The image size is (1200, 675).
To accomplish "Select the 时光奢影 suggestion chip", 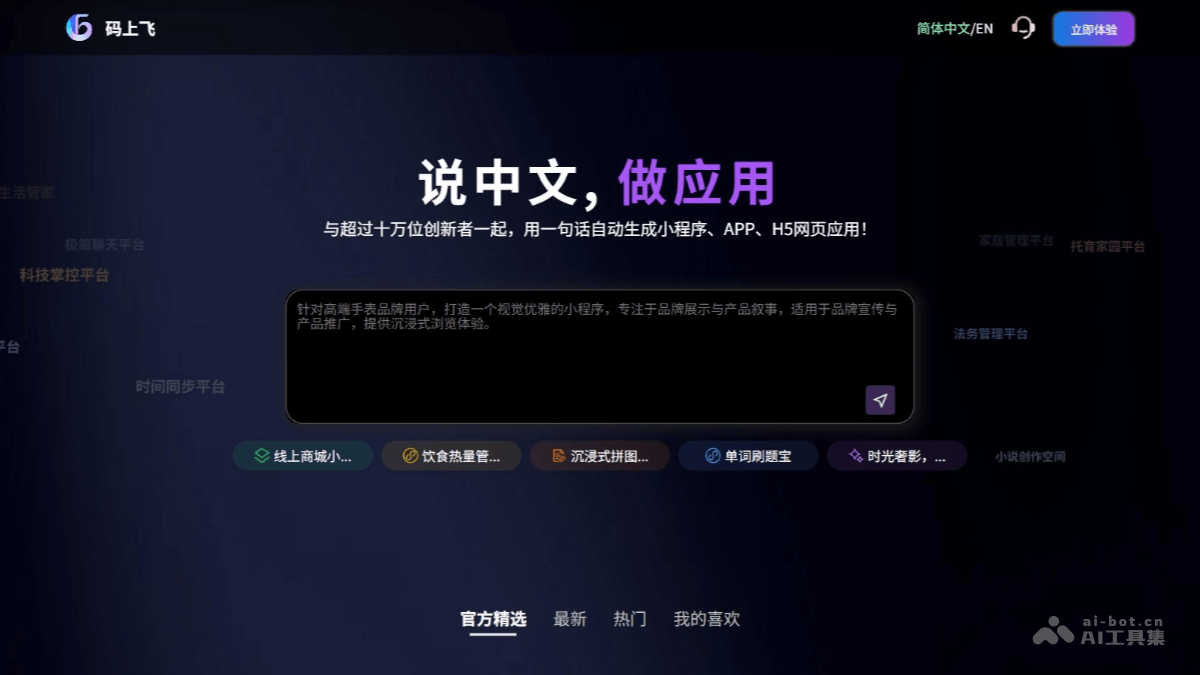I will [897, 456].
